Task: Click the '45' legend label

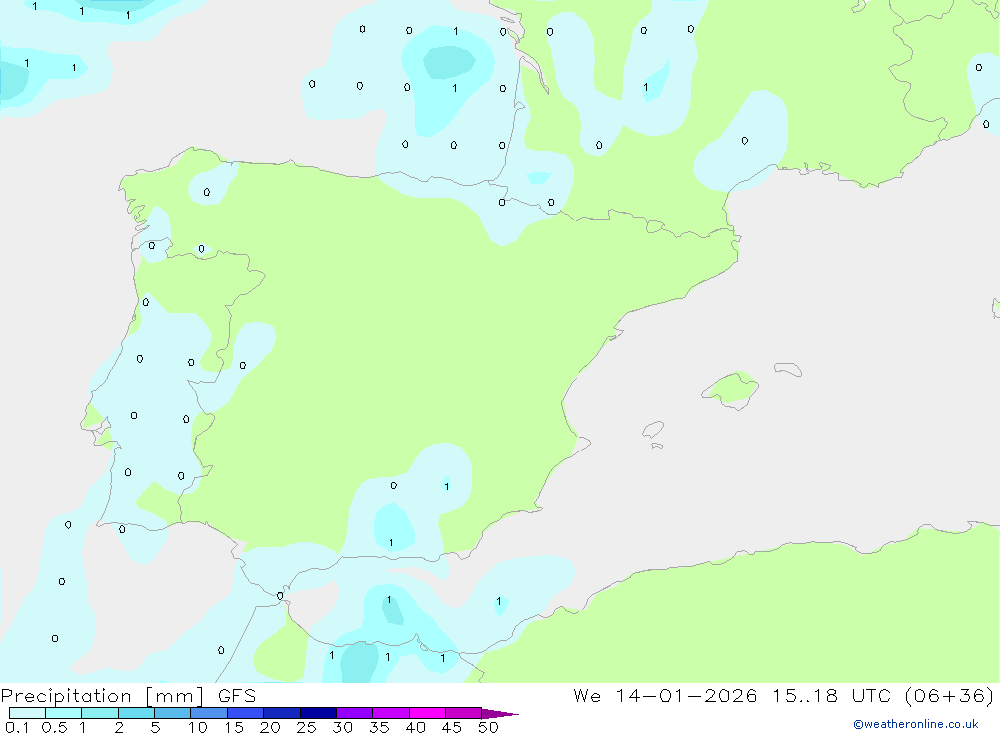Action: (x=452, y=727)
